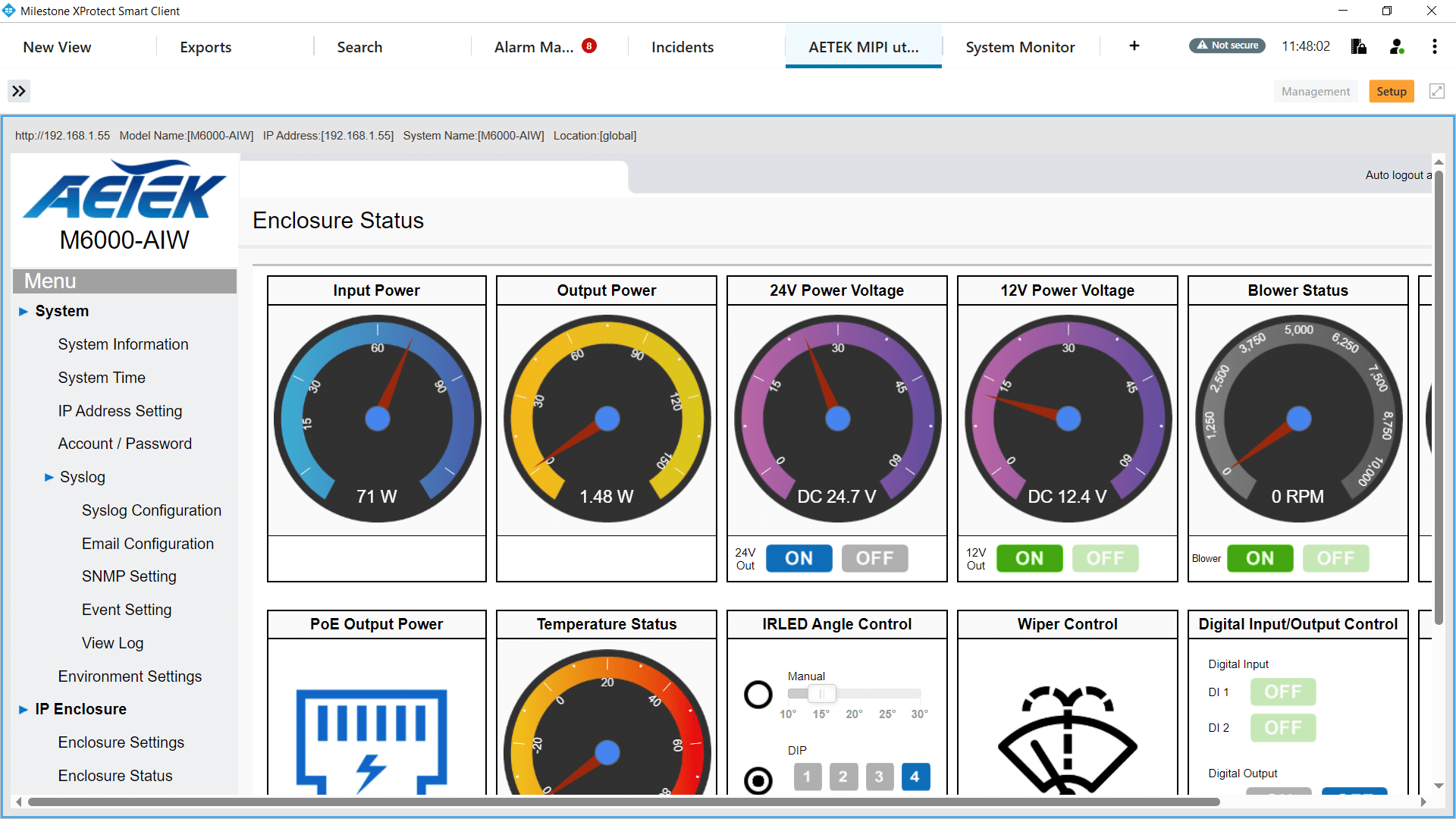
Task: Click the scroll down arrow
Action: click(1439, 786)
